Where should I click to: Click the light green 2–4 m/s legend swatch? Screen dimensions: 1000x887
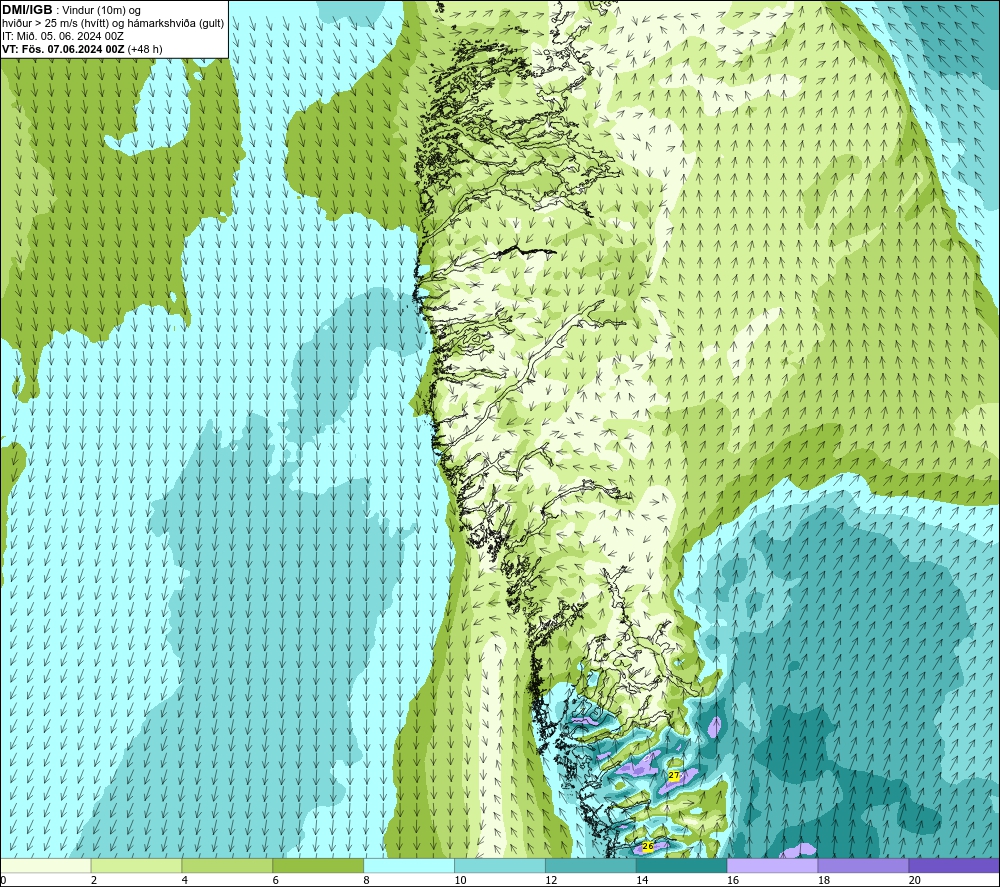[136, 866]
